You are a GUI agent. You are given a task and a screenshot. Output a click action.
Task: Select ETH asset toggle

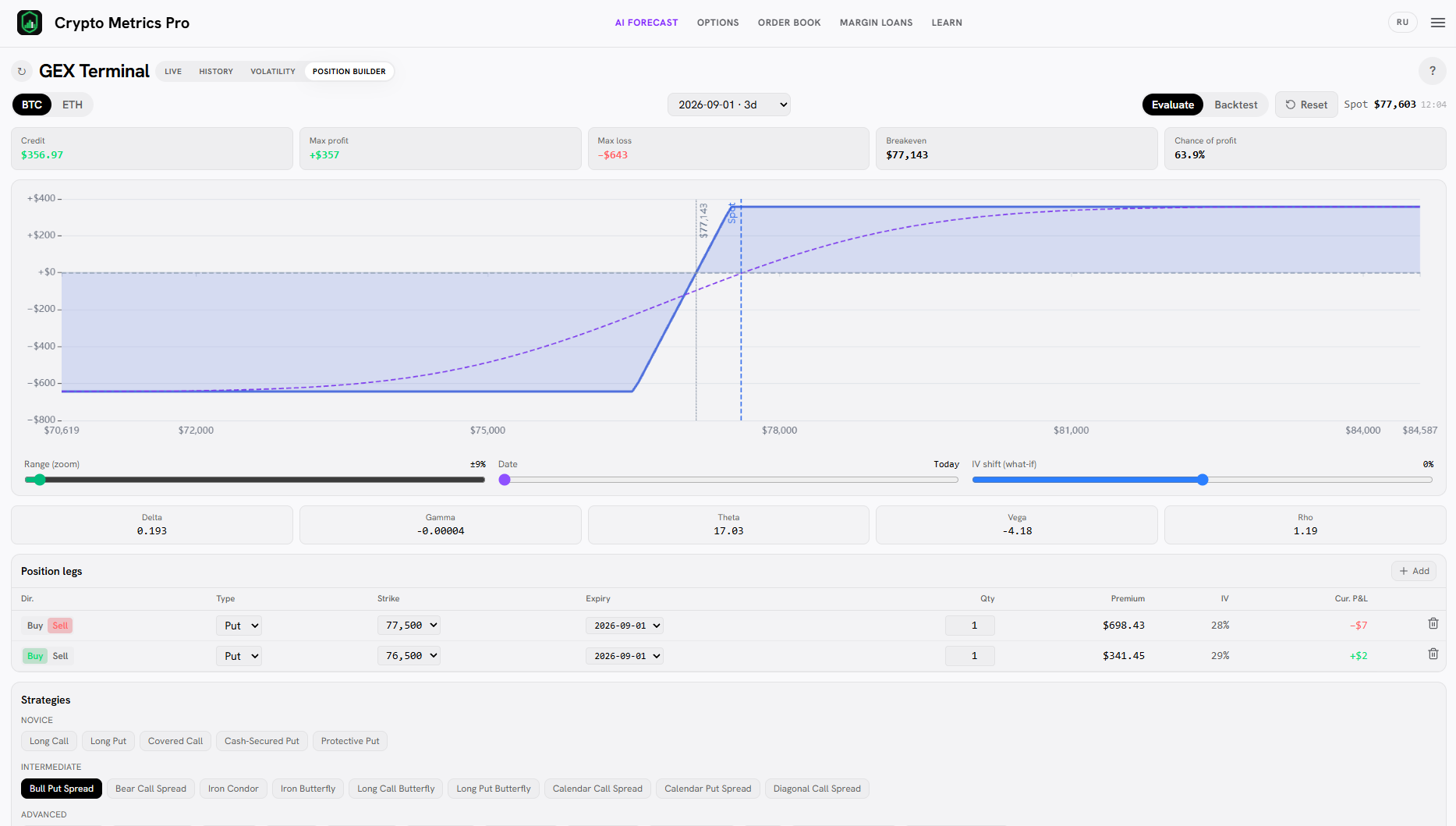73,105
